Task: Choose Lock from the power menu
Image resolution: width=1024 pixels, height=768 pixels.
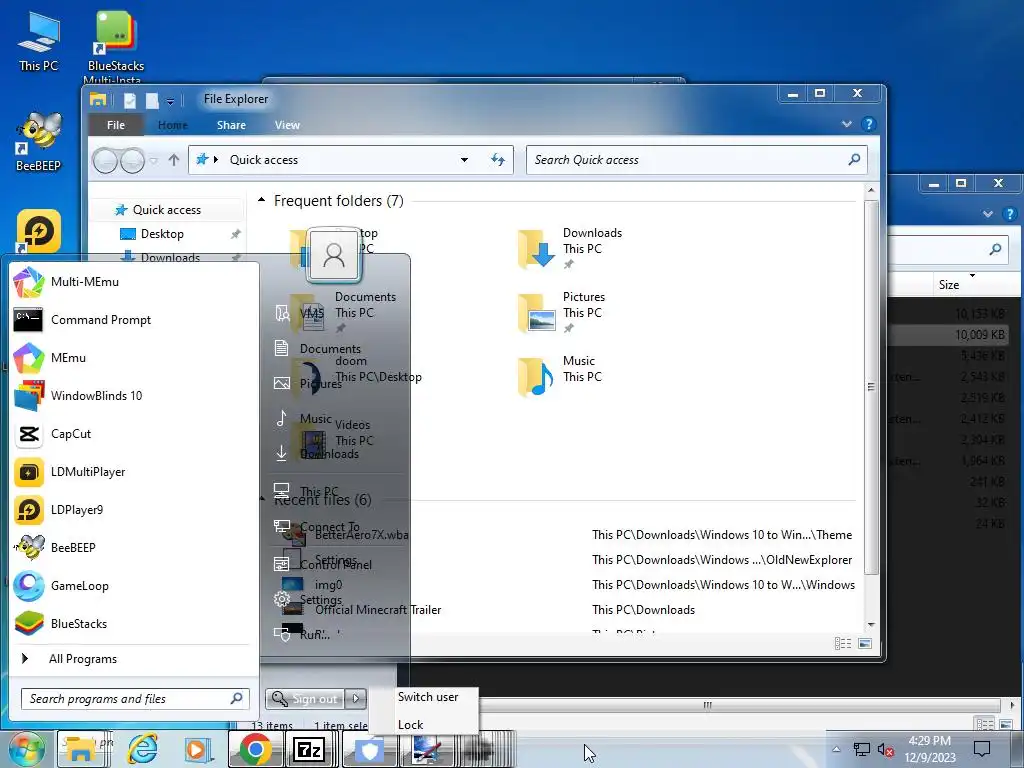Action: tap(411, 725)
